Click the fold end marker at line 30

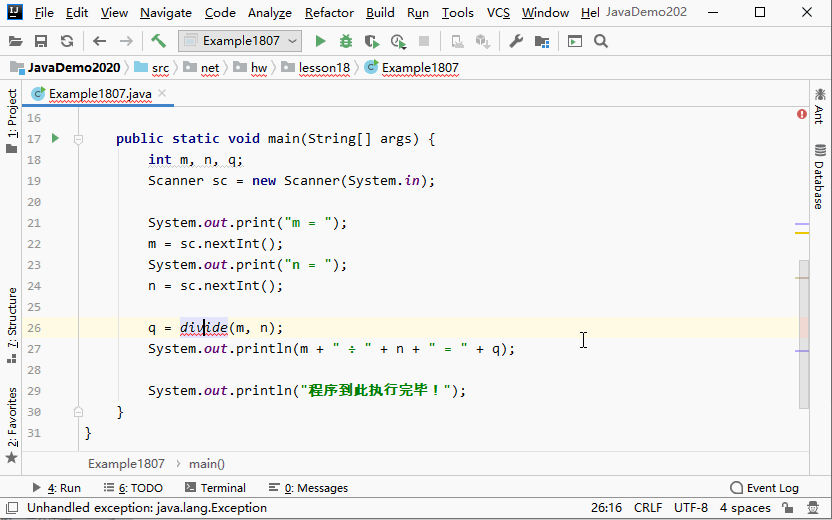tap(78, 412)
